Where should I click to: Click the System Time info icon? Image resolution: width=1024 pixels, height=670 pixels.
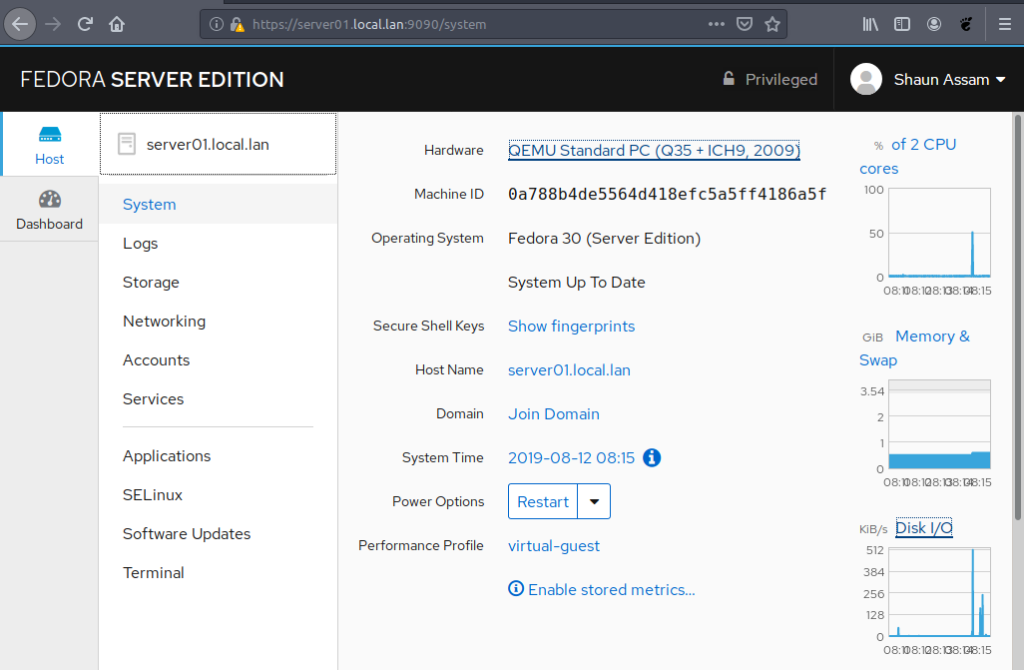(651, 458)
